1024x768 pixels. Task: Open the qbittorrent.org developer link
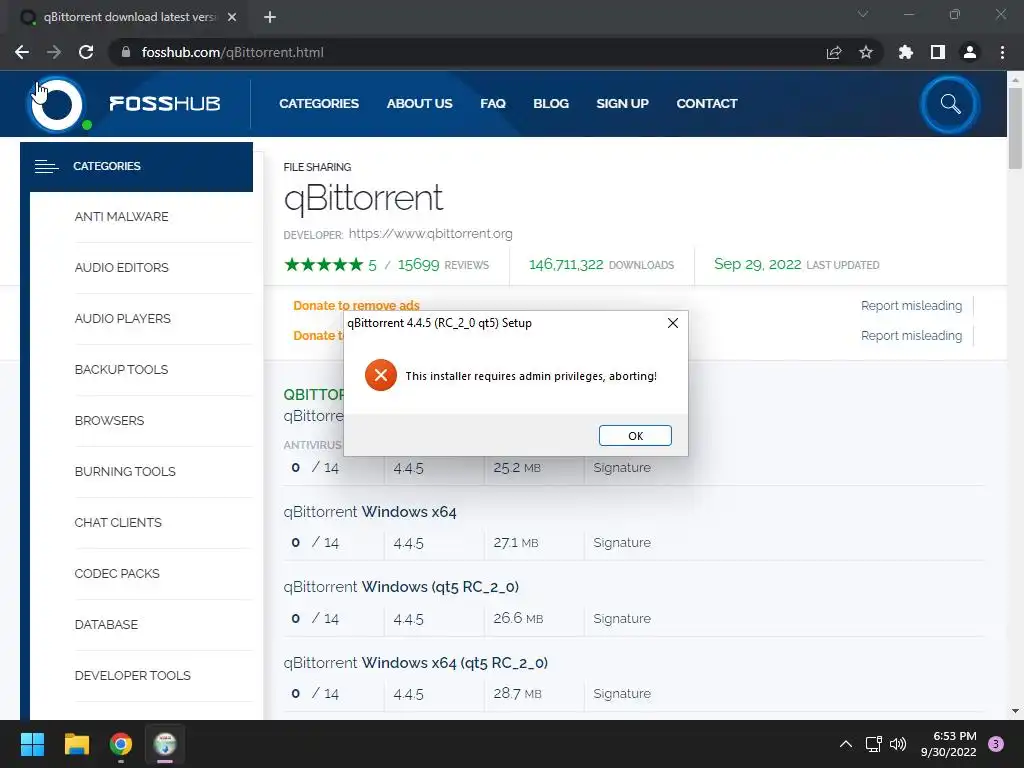[430, 234]
